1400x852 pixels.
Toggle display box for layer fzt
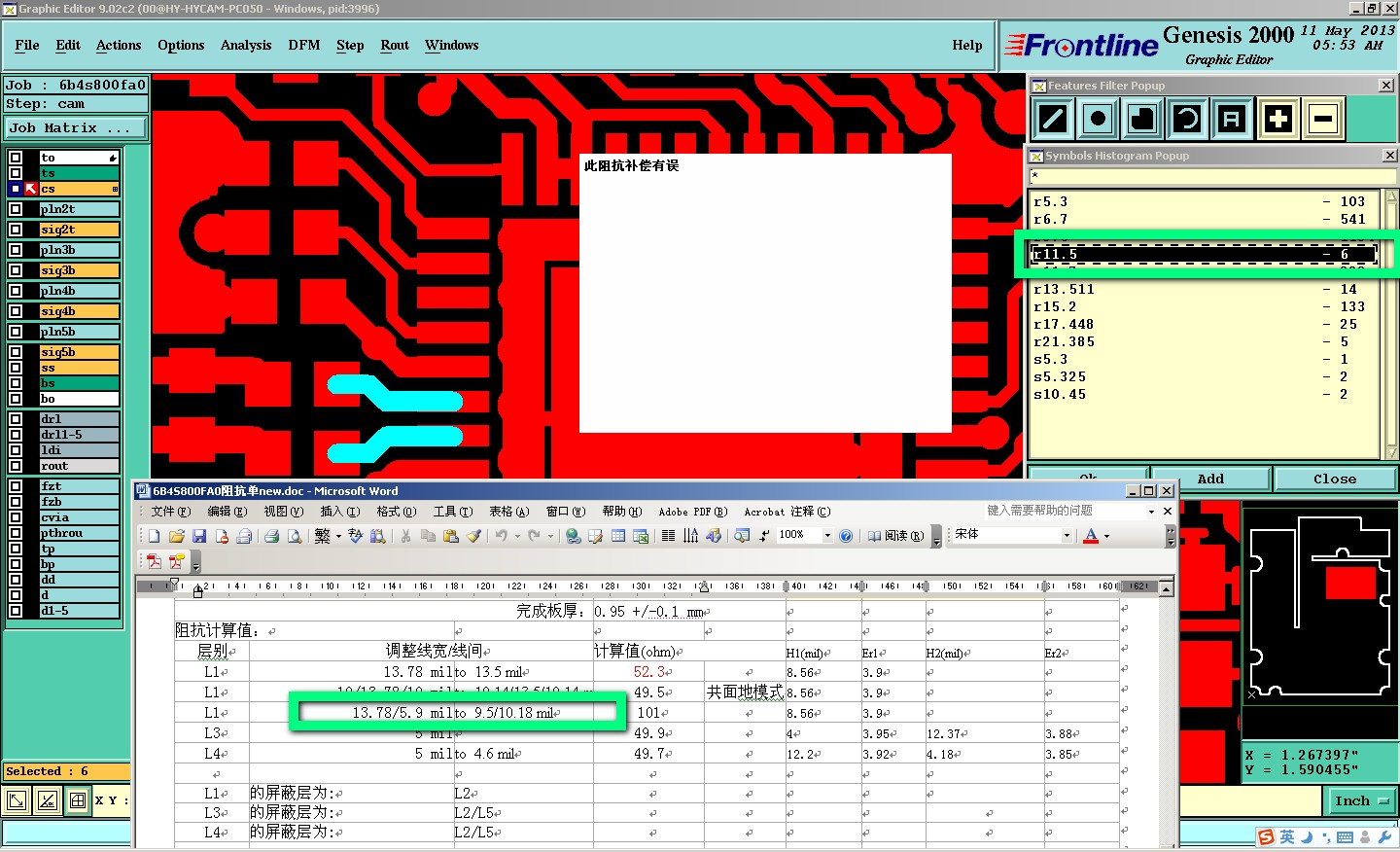click(x=16, y=486)
